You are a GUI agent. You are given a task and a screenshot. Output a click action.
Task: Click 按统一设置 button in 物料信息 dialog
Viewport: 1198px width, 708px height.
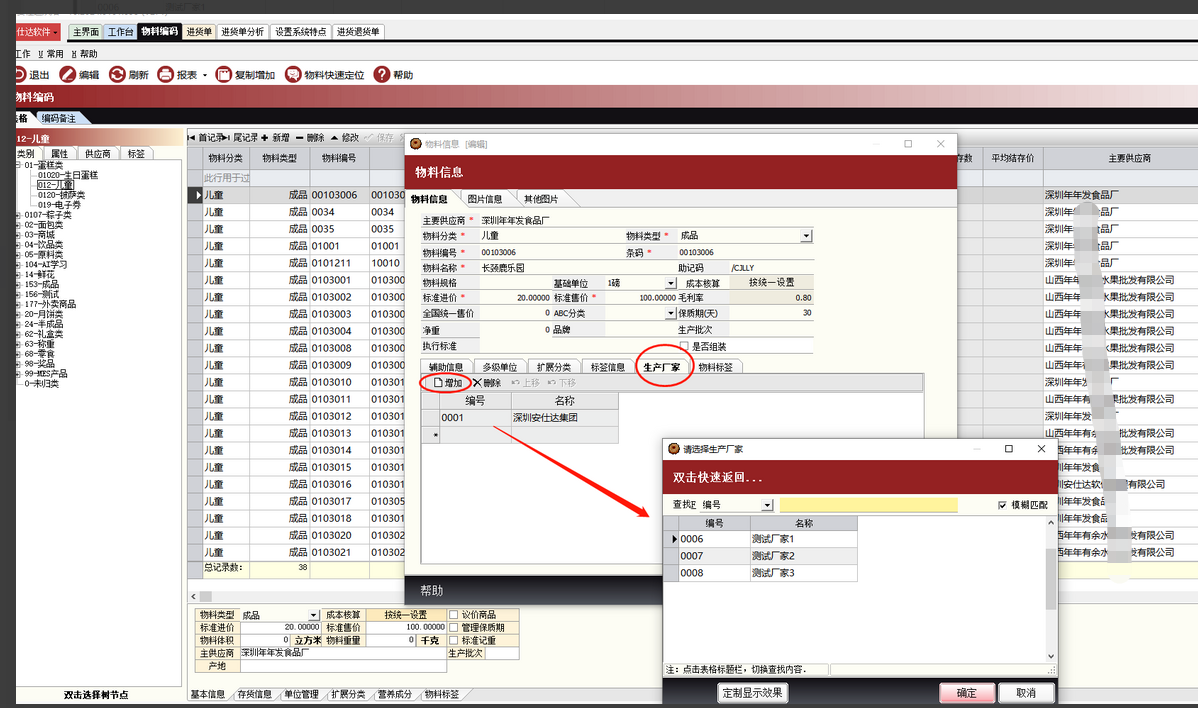(x=771, y=283)
